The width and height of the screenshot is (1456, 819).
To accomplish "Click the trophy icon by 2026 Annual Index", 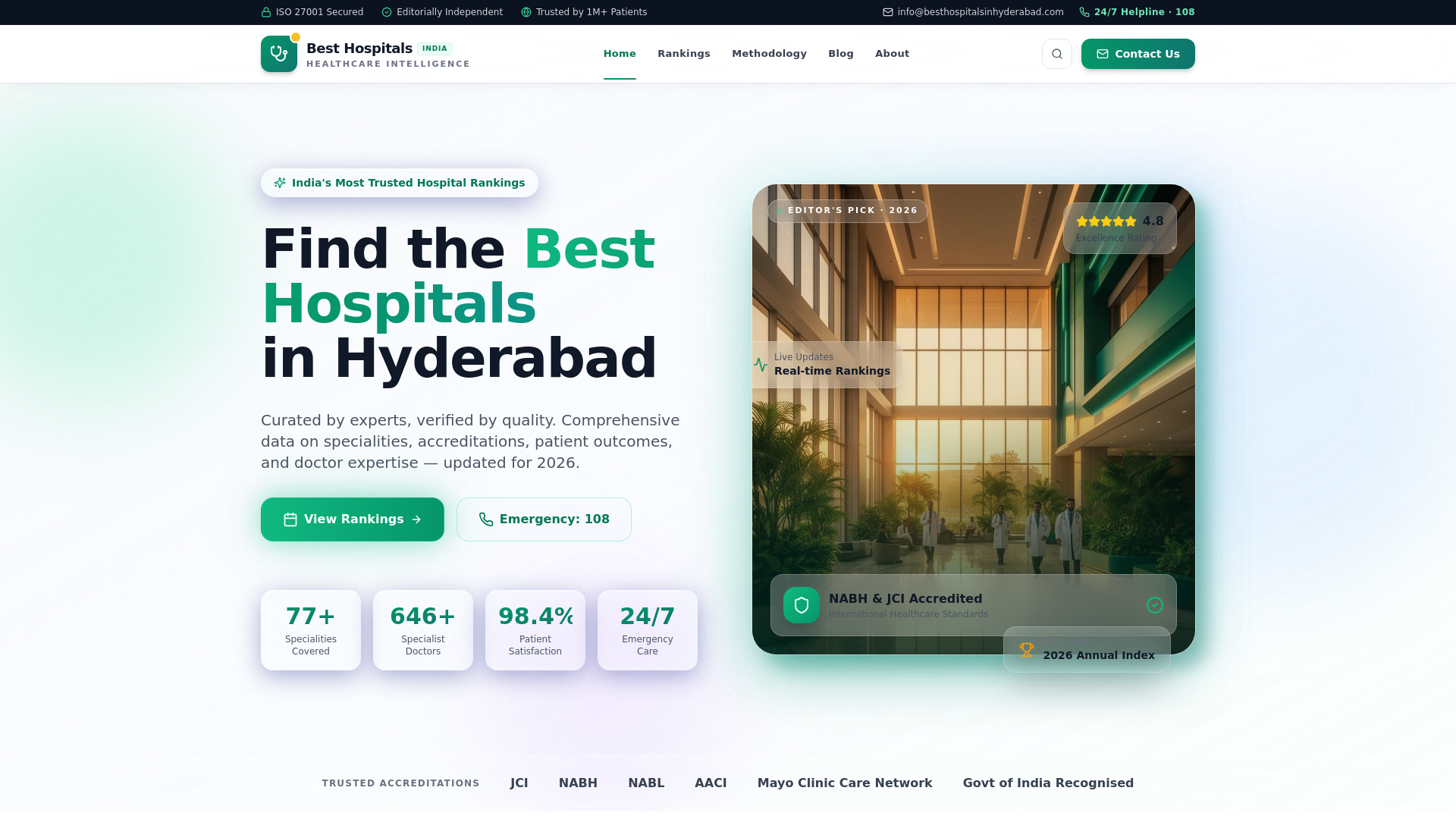I will (x=1027, y=650).
